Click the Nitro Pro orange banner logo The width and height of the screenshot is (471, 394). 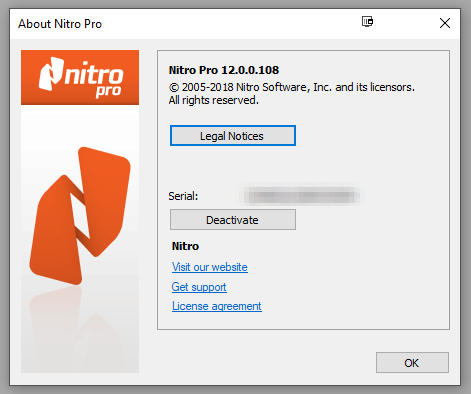point(80,77)
